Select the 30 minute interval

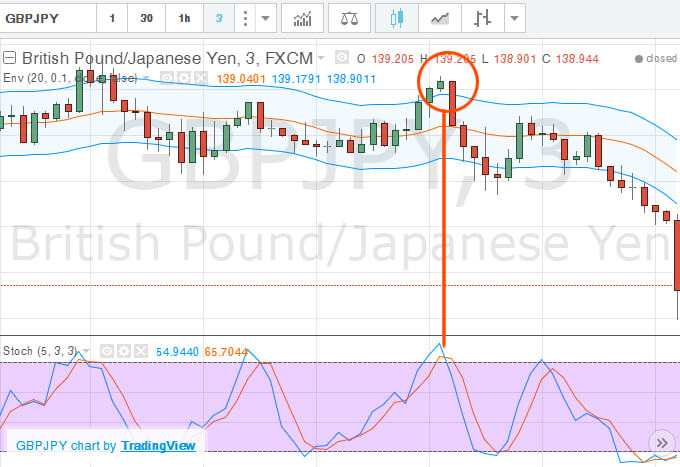point(147,18)
